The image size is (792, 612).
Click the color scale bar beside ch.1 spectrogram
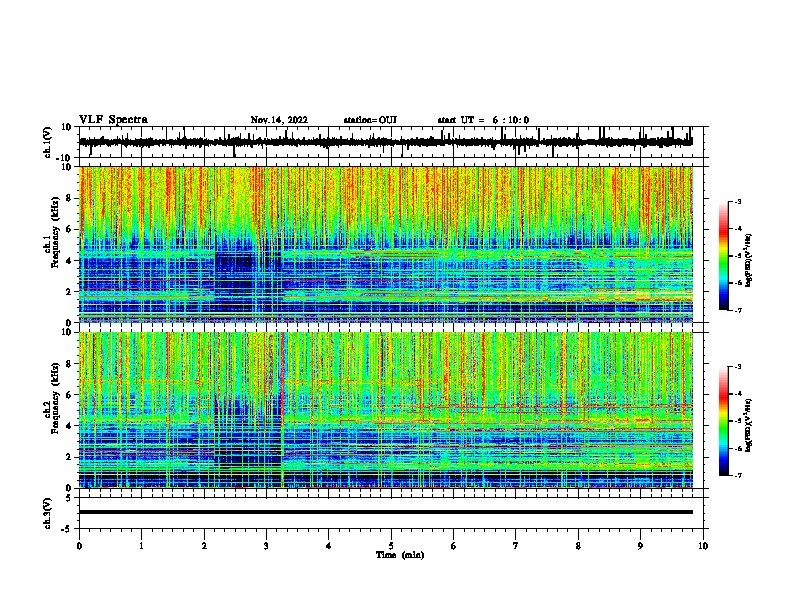[x=723, y=256]
